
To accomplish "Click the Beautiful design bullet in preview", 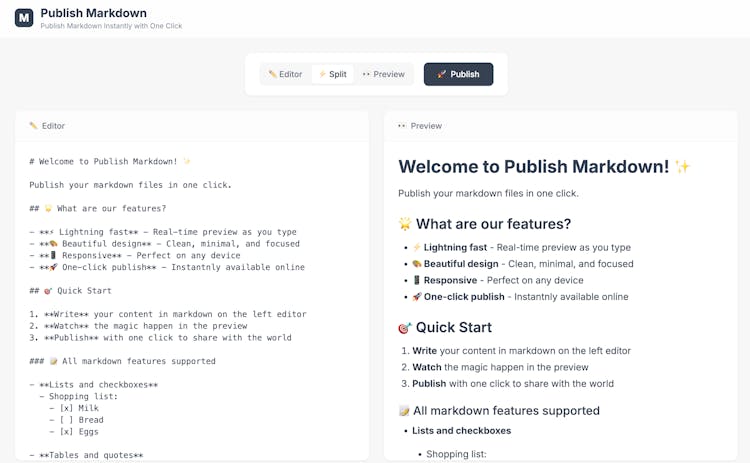I will click(x=523, y=264).
